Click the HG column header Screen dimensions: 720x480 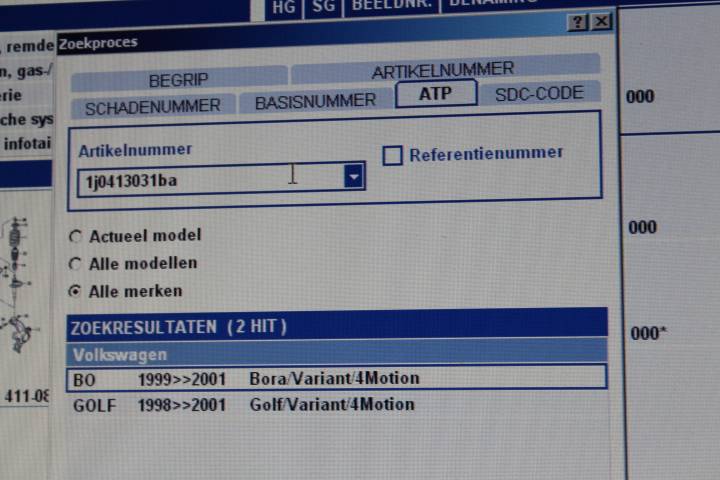point(283,7)
